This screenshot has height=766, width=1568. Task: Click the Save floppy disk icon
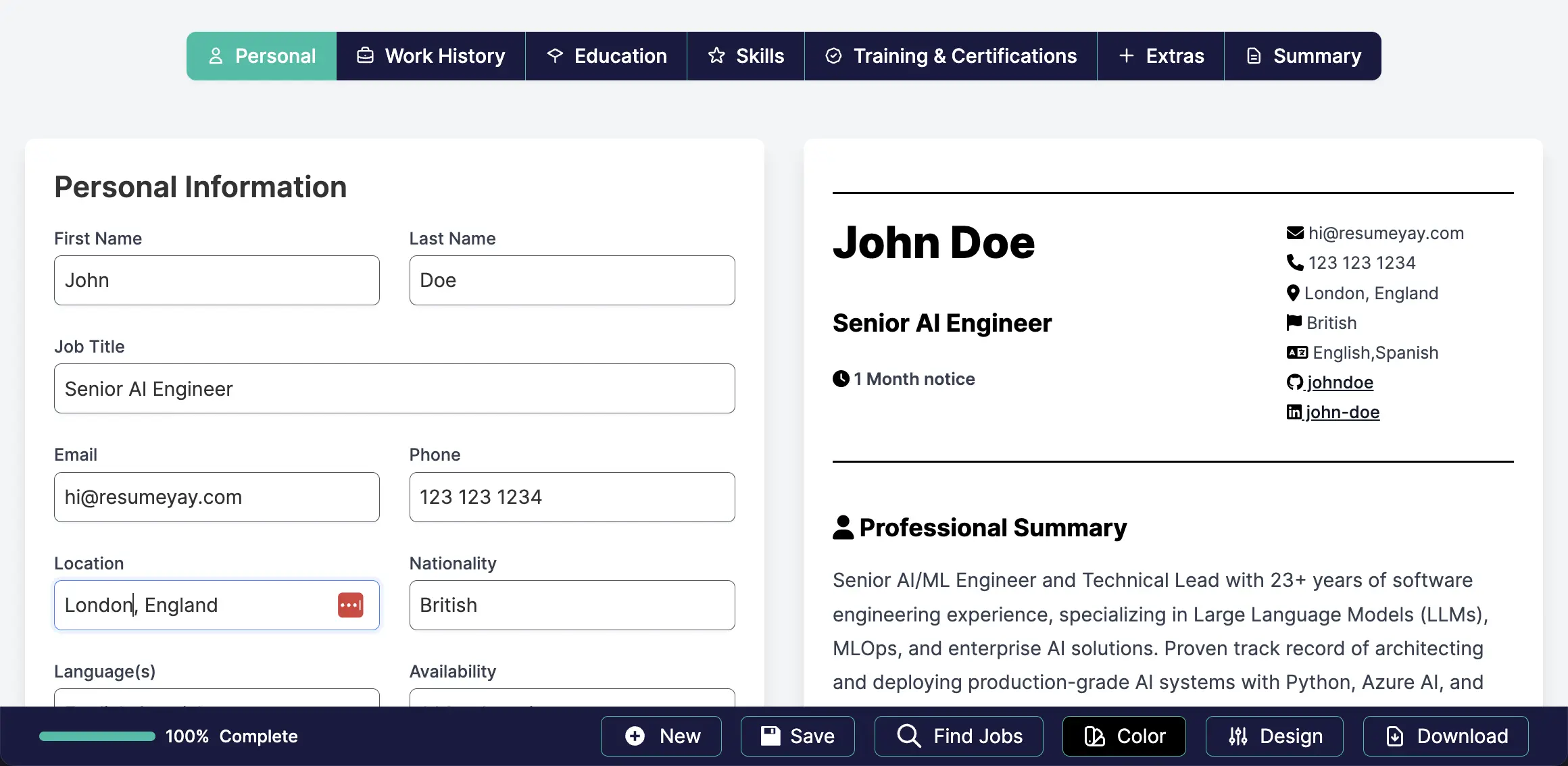click(769, 736)
